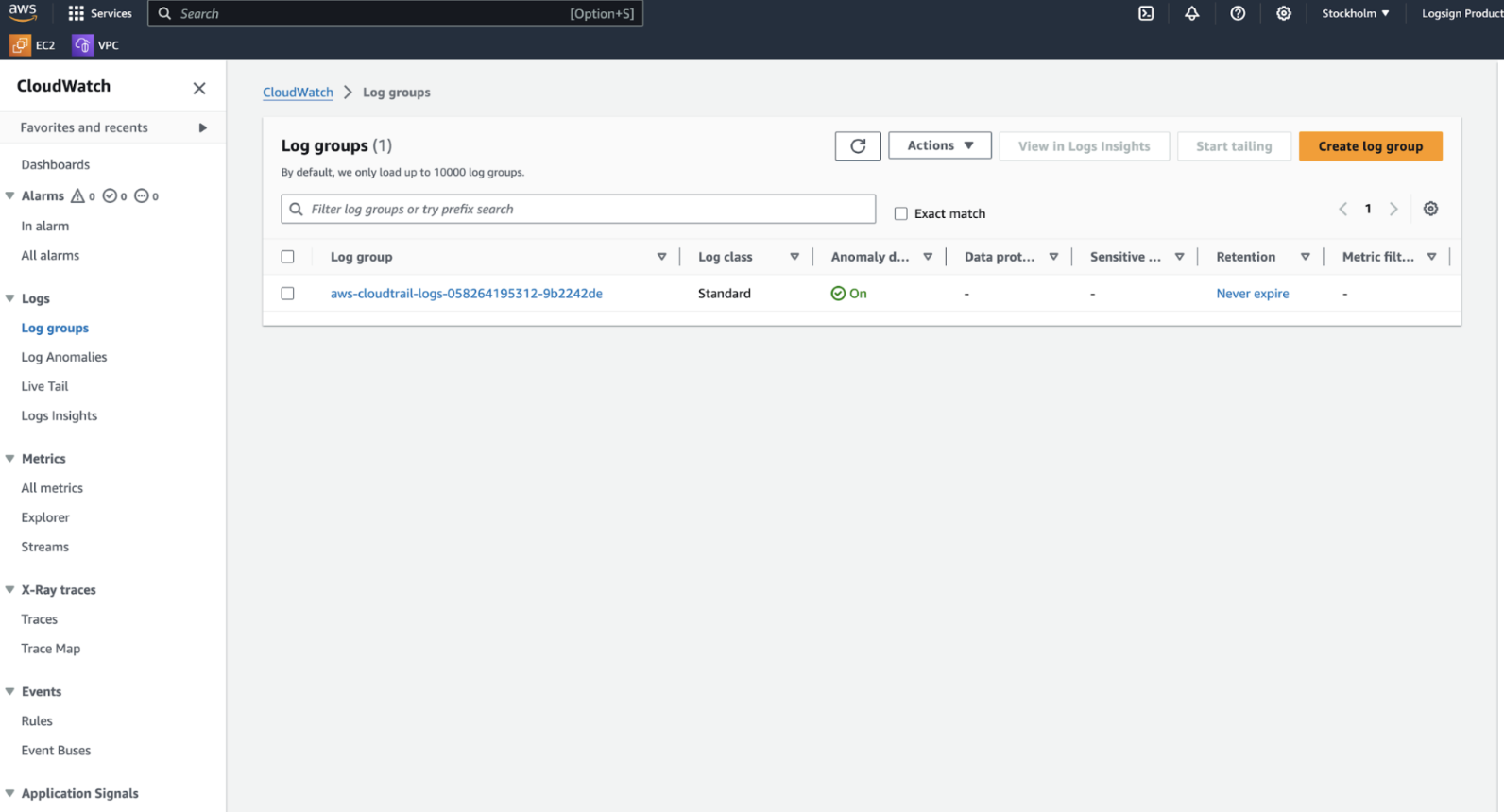Viewport: 1504px width, 812px height.
Task: Click the OK alarms check-circle count
Action: pos(115,195)
